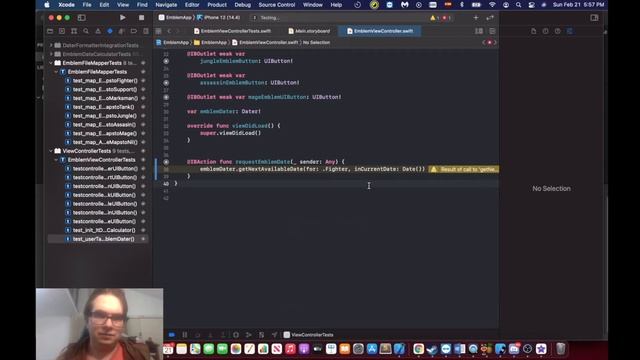Go back with editor history arrow

tap(169, 31)
